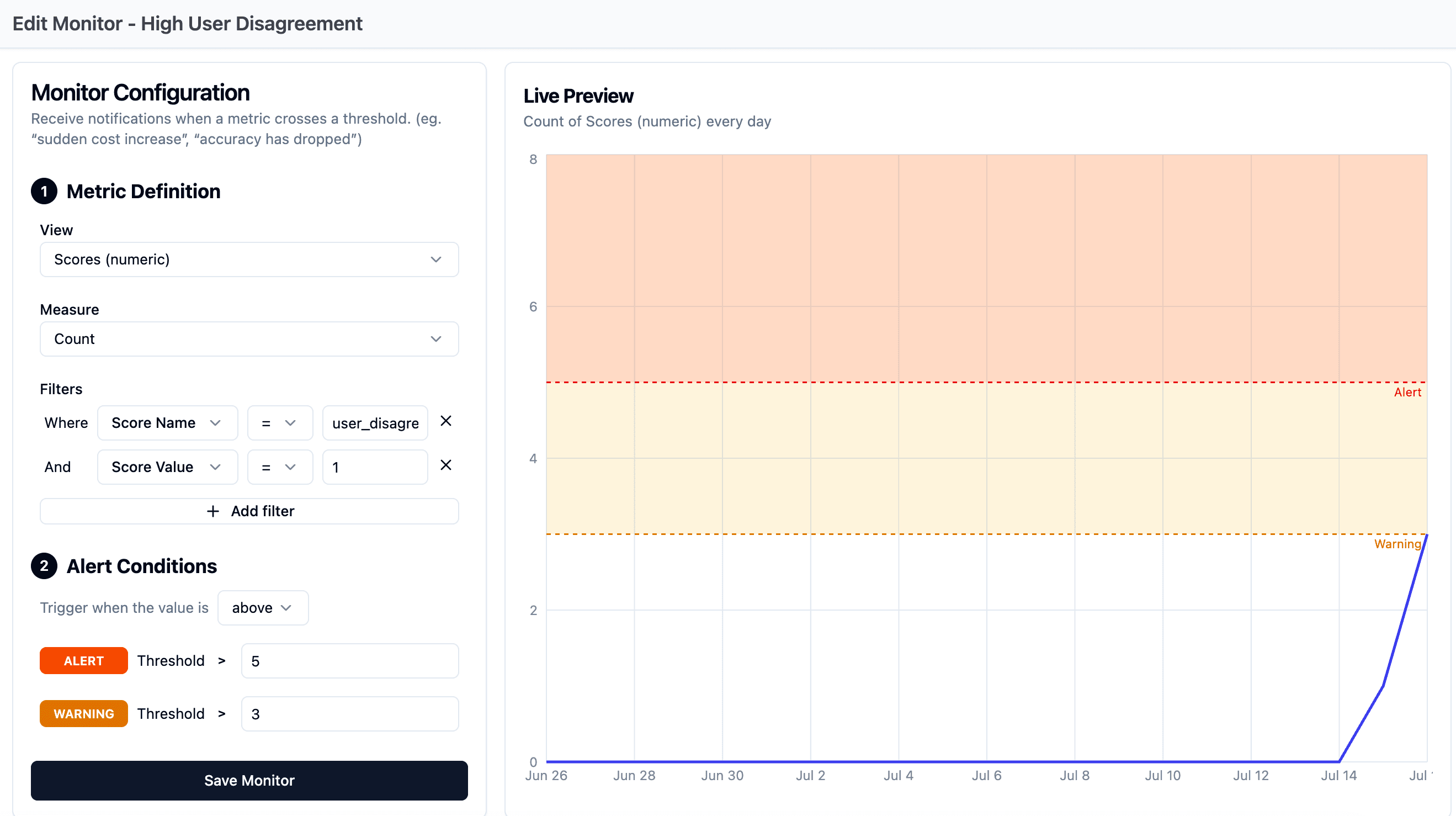Click the step 1 Metric Definition badge
The height and width of the screenshot is (816, 1456).
click(44, 192)
